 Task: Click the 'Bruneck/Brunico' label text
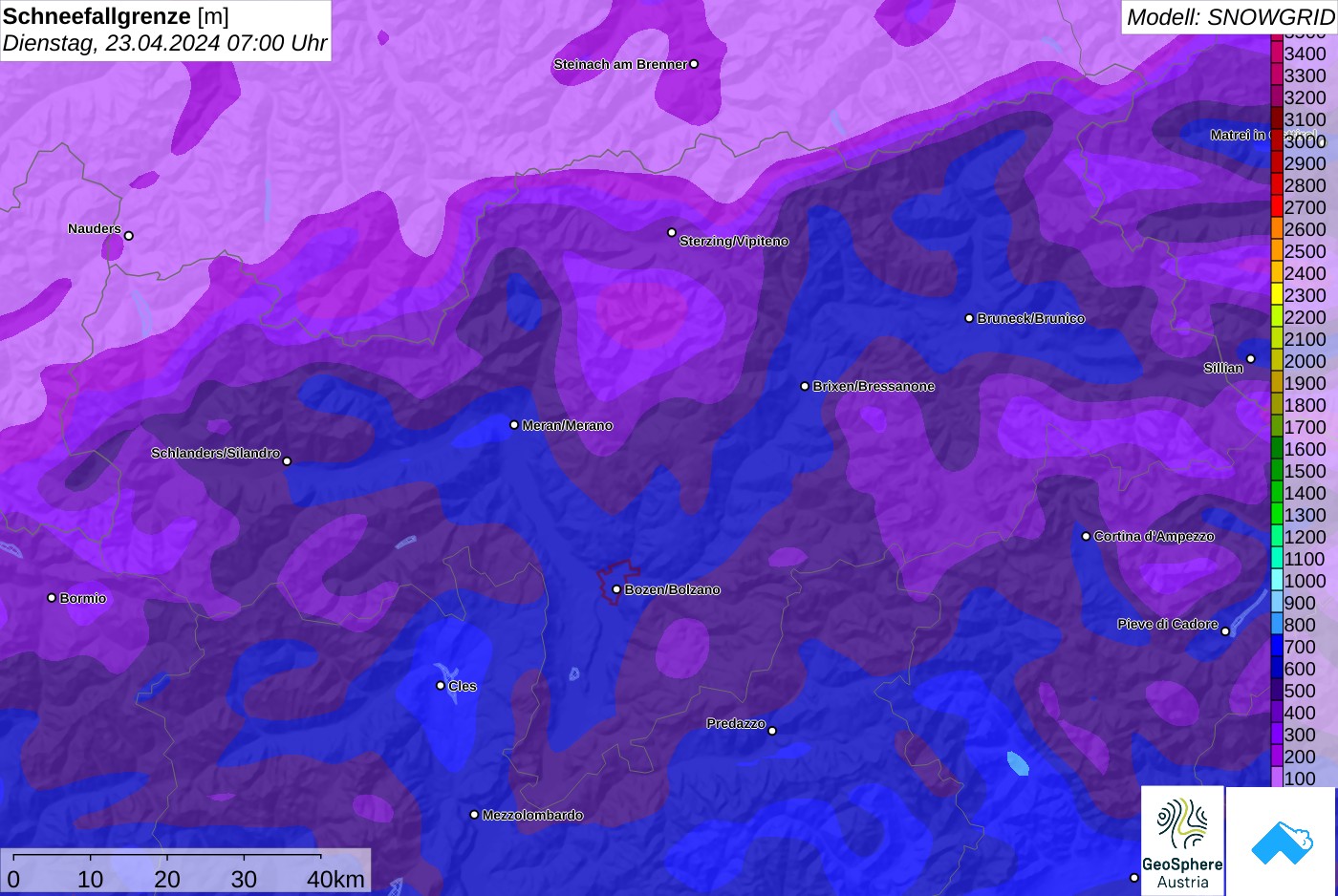tap(1031, 318)
